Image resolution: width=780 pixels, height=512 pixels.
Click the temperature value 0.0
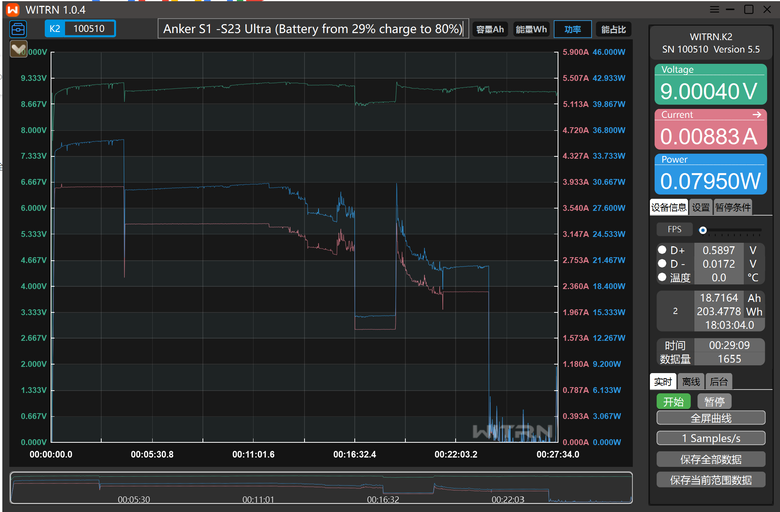tap(718, 278)
